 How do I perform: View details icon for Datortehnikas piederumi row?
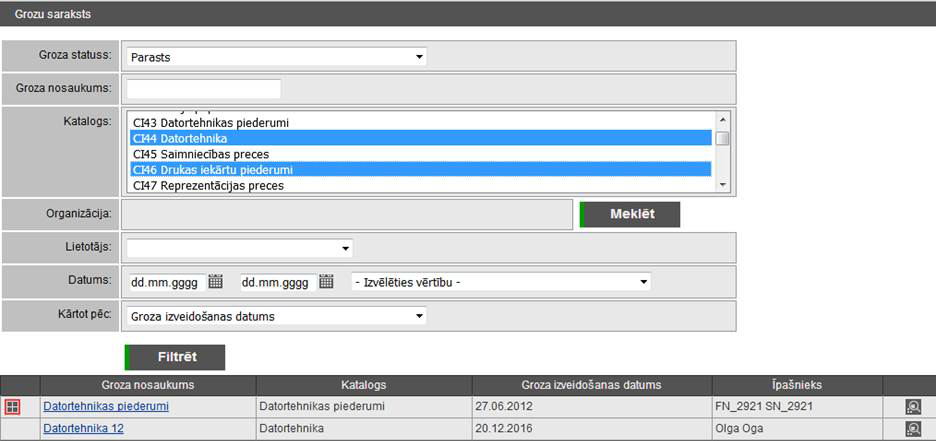click(x=912, y=407)
